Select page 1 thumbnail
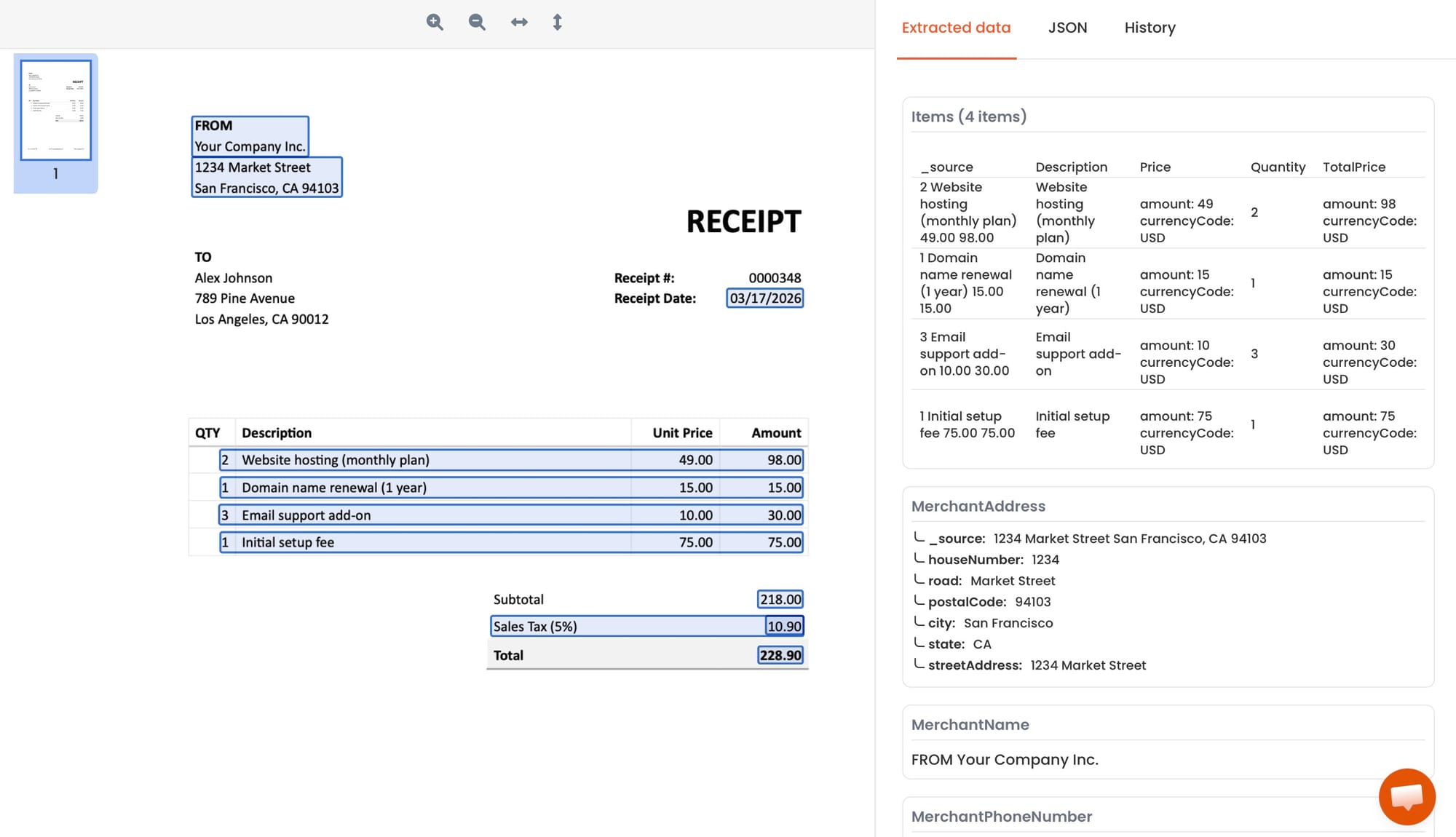The height and width of the screenshot is (837, 1456). [x=56, y=111]
